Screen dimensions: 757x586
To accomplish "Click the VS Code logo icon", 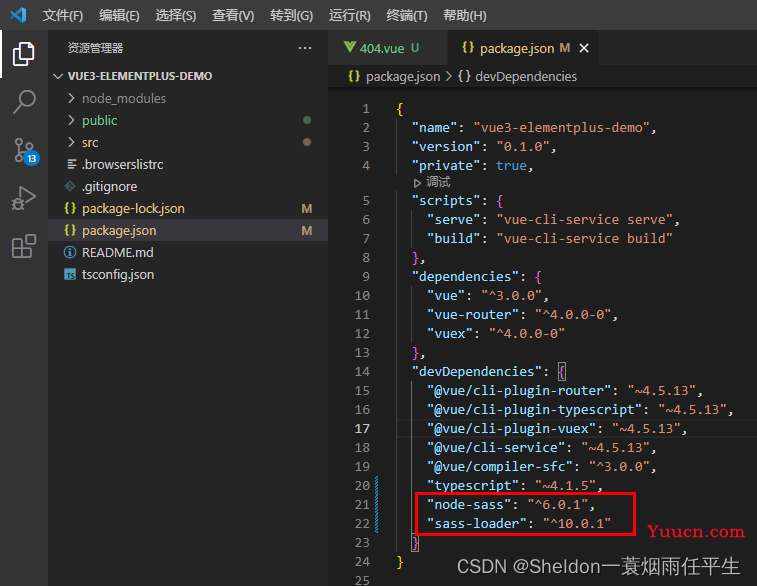I will [x=18, y=15].
